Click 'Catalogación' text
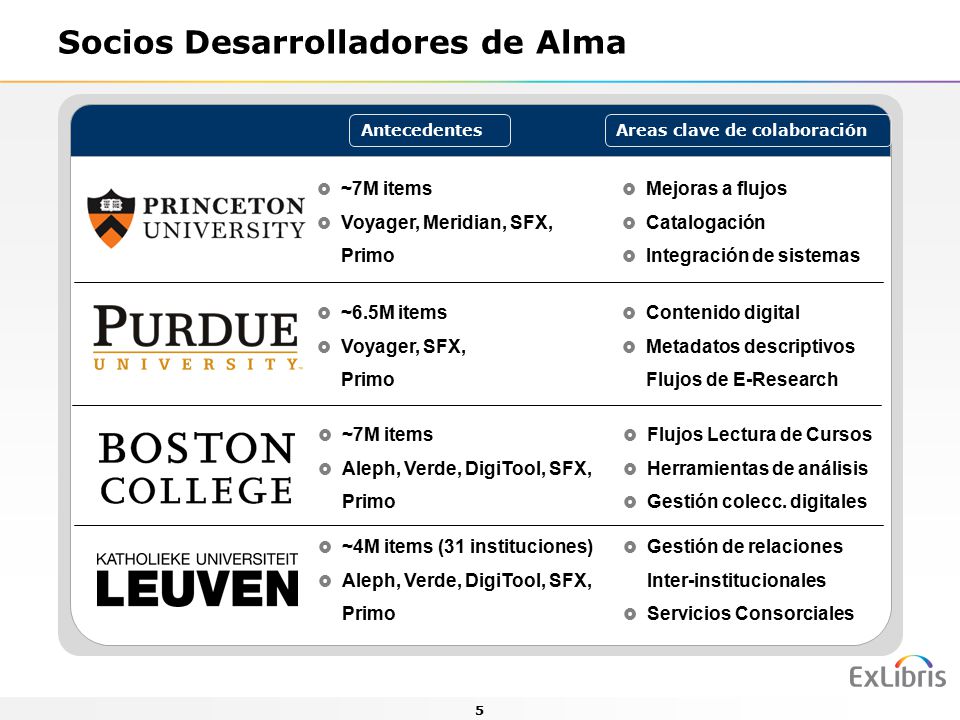The width and height of the screenshot is (960, 720). pyautogui.click(x=705, y=222)
